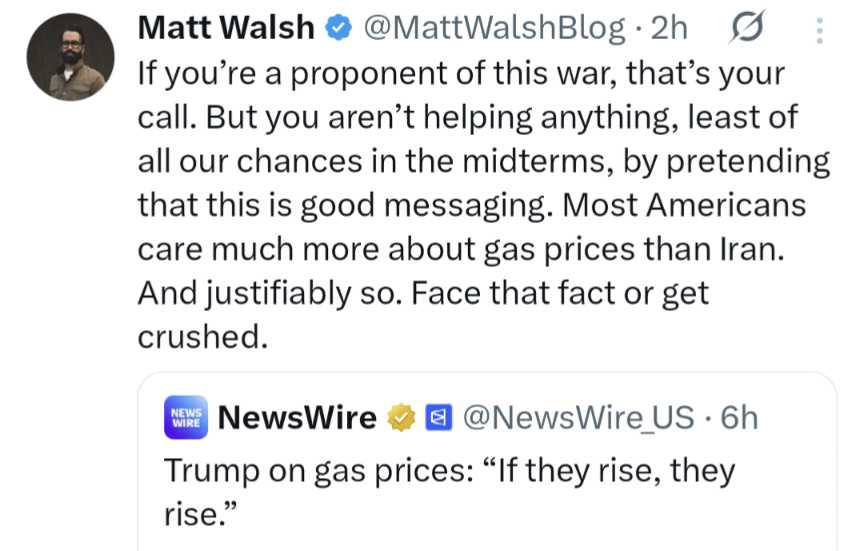Open the three-dot more options menu
864x551 pixels.
pyautogui.click(x=819, y=30)
